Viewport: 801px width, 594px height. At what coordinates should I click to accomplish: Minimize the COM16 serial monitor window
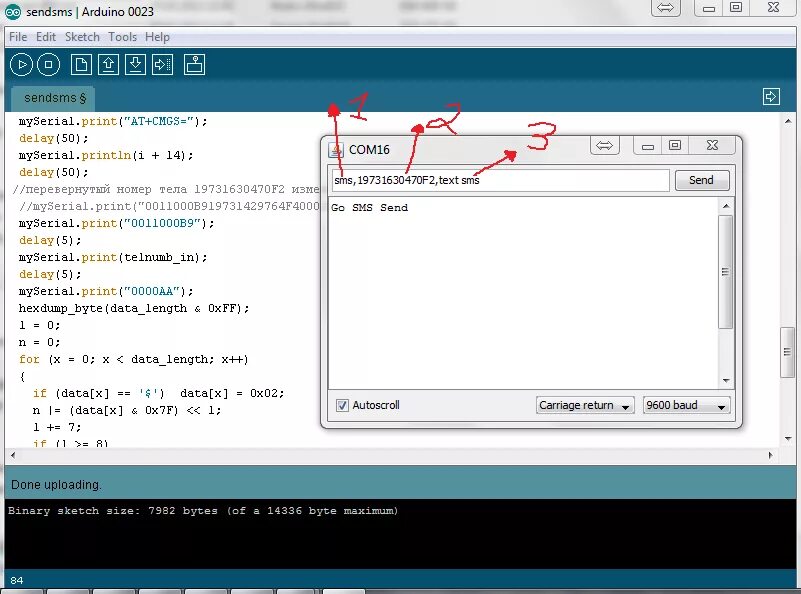tap(648, 146)
